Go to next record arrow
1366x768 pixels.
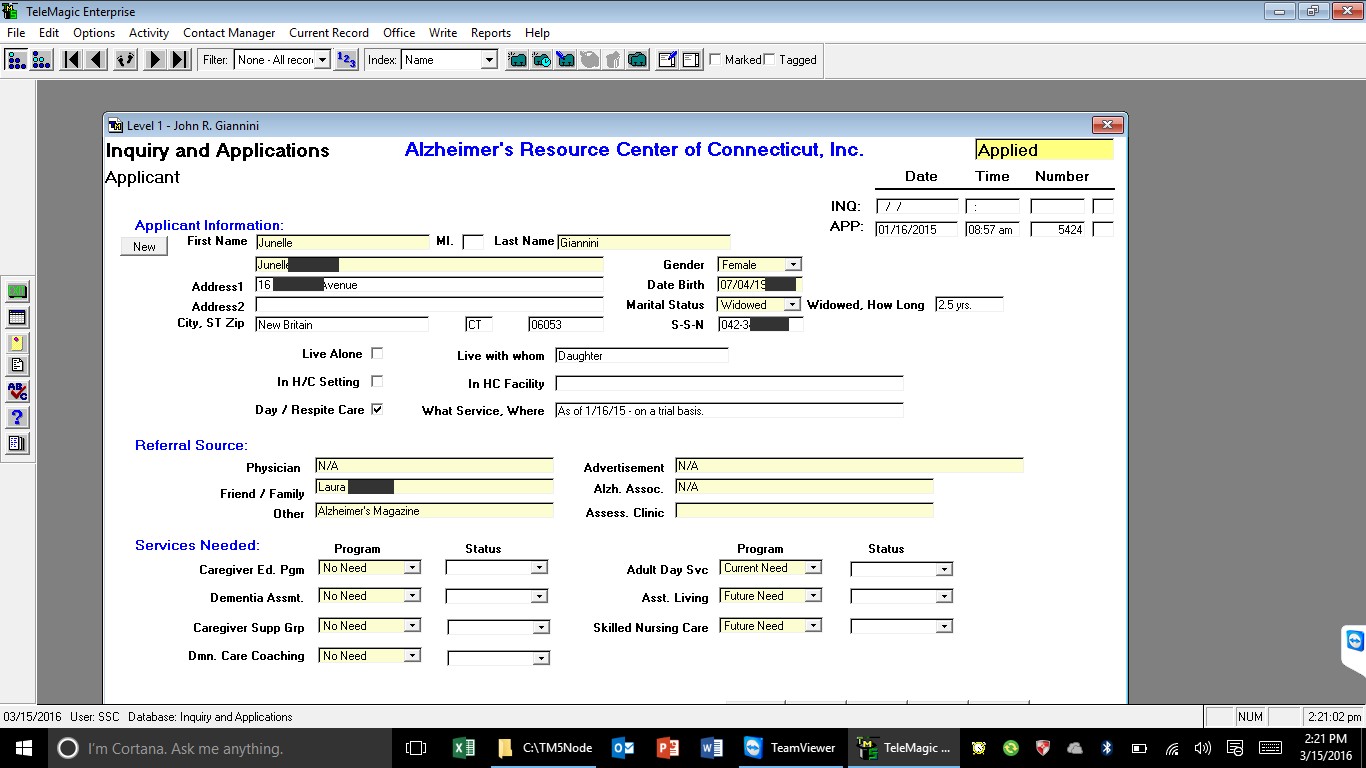click(x=154, y=60)
